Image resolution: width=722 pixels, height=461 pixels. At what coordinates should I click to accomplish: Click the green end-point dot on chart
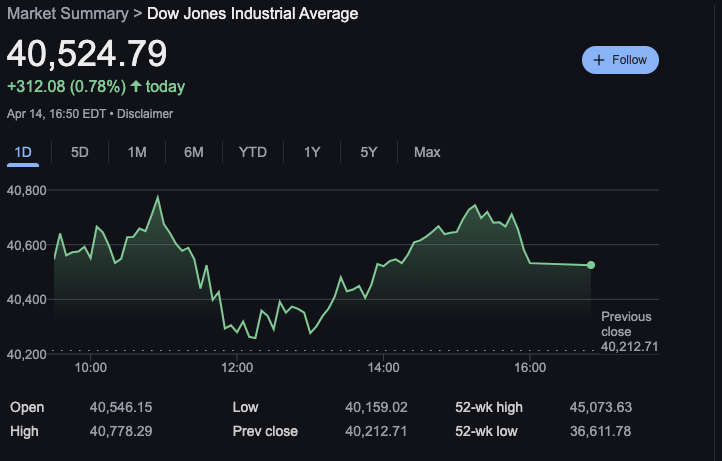591,265
